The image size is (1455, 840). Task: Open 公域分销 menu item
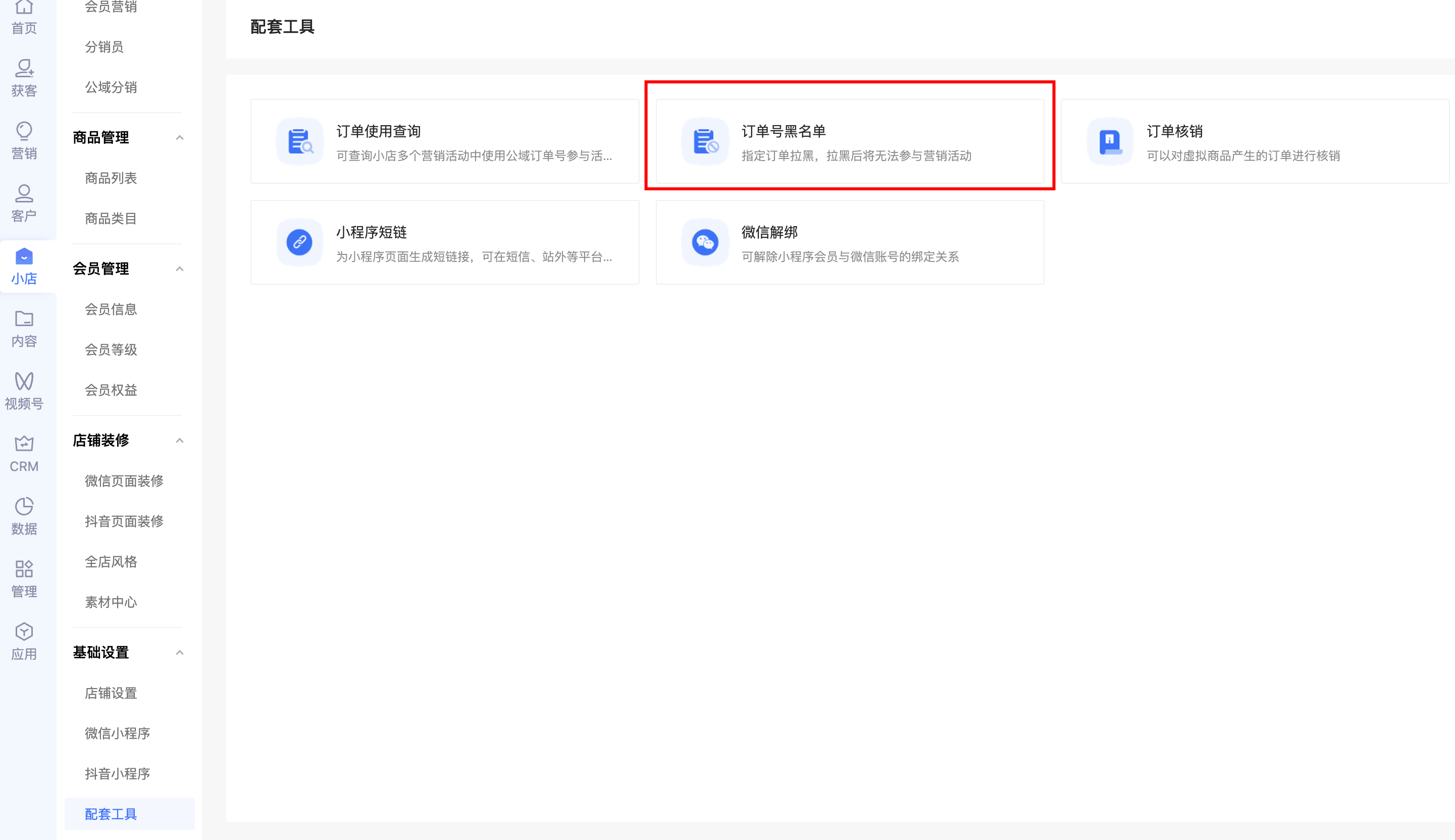pyautogui.click(x=111, y=87)
